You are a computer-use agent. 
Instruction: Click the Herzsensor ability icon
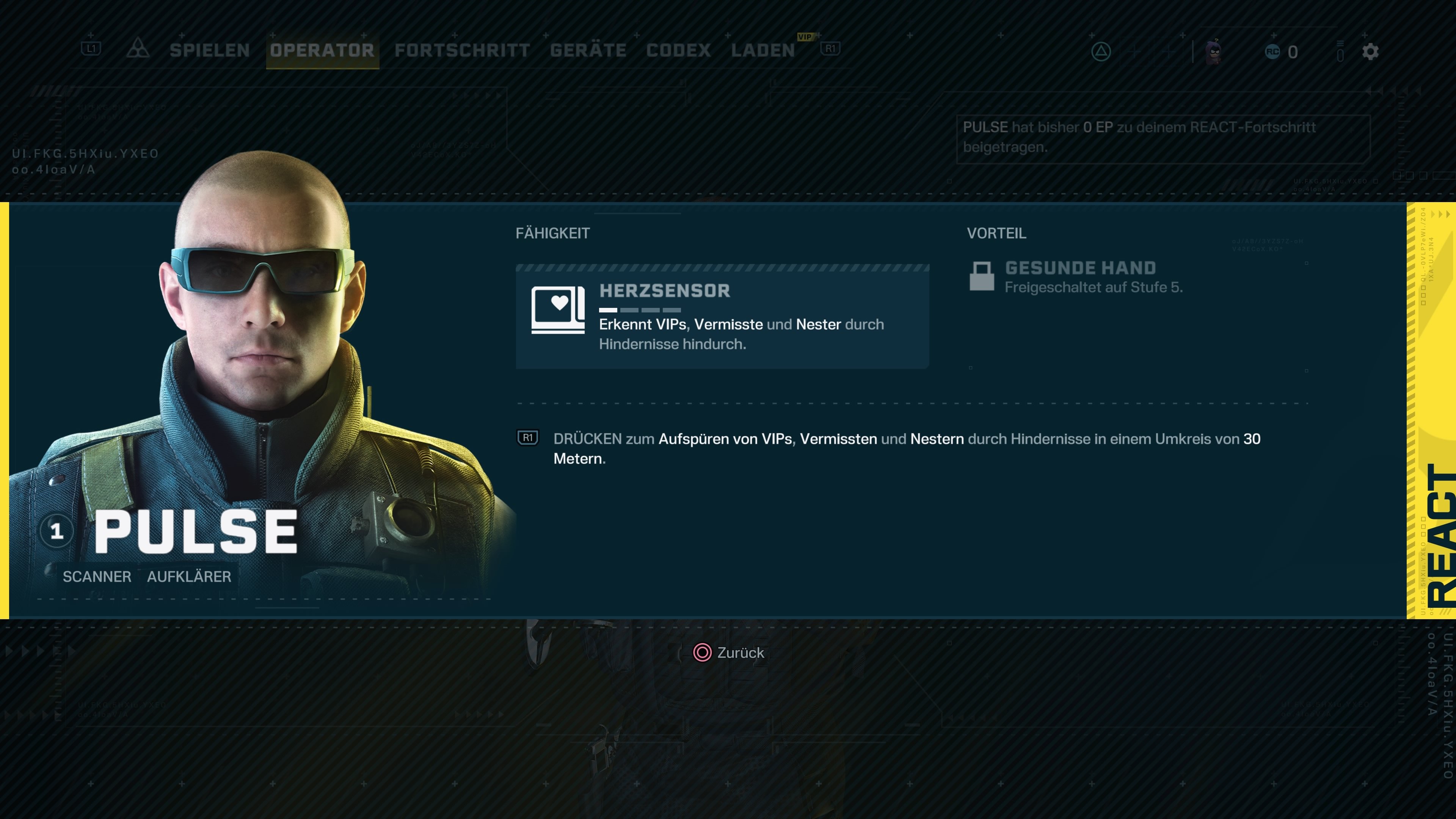[x=558, y=310]
